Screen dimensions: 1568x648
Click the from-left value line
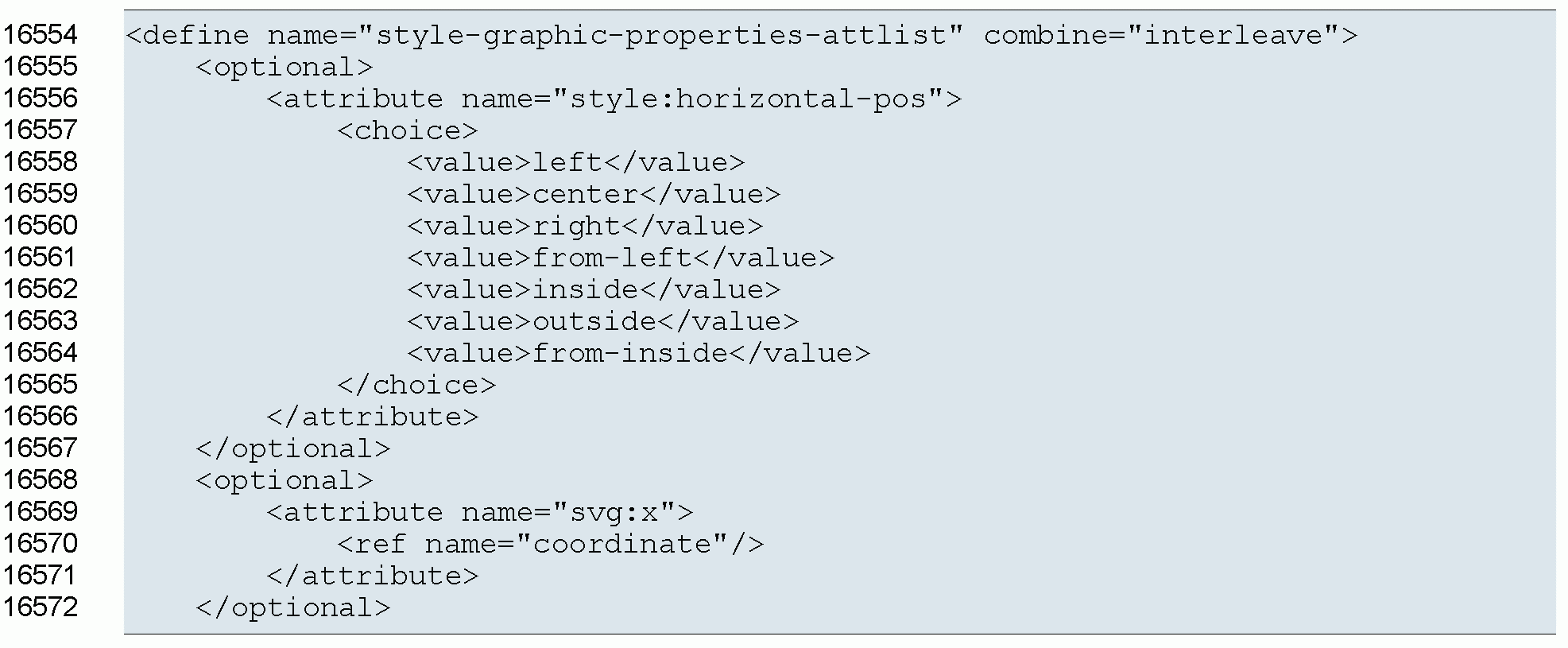621,258
